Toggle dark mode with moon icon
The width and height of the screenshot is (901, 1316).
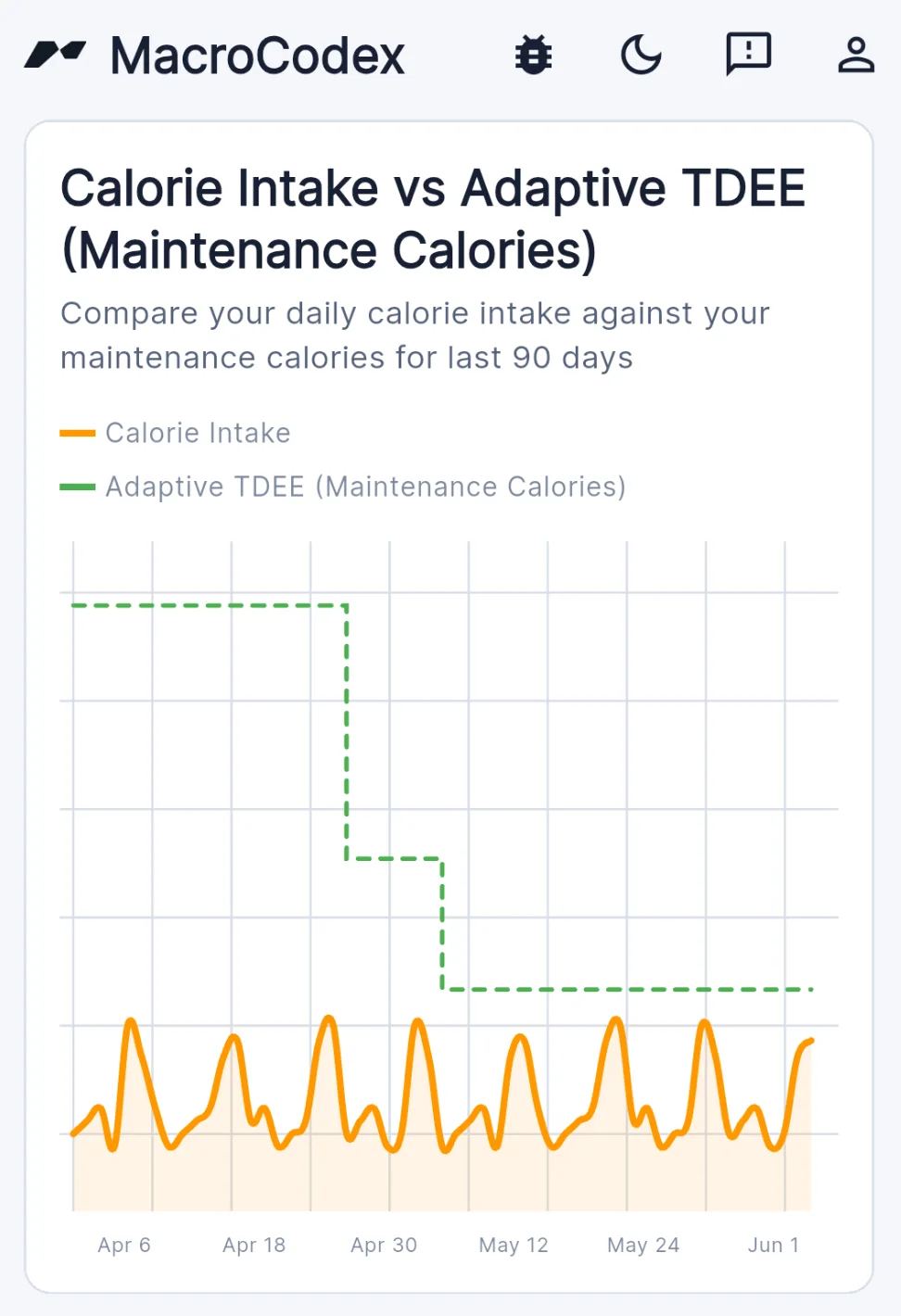click(641, 55)
